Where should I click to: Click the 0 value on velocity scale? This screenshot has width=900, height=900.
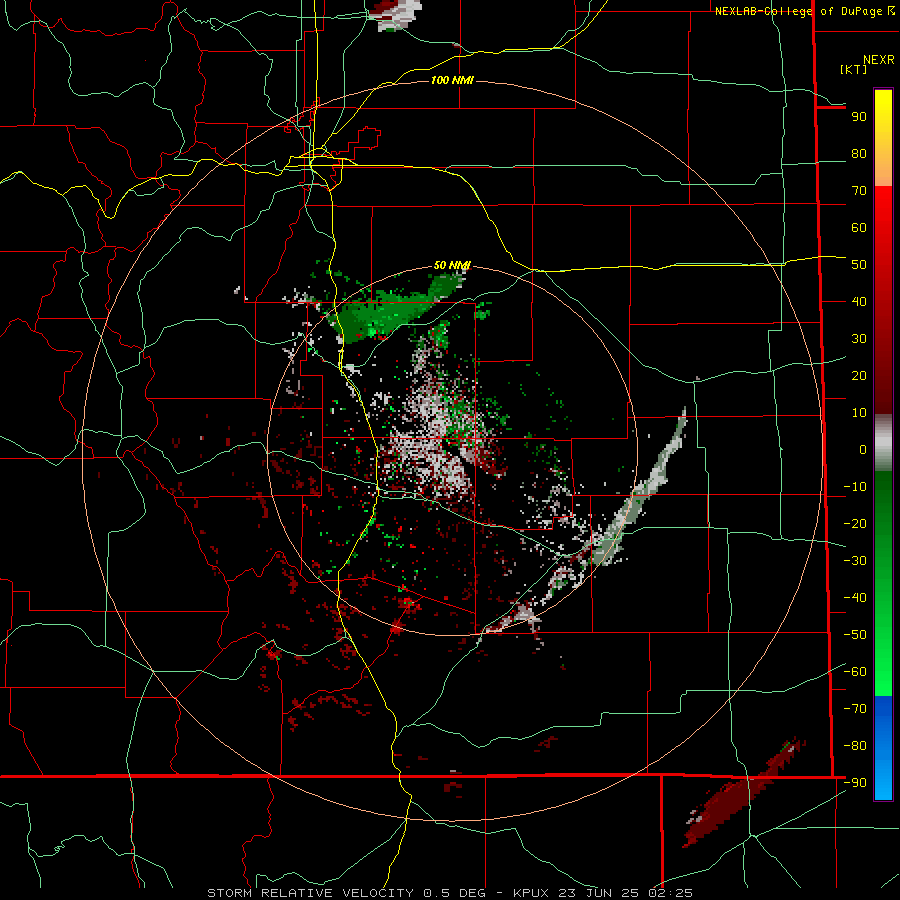[x=863, y=450]
